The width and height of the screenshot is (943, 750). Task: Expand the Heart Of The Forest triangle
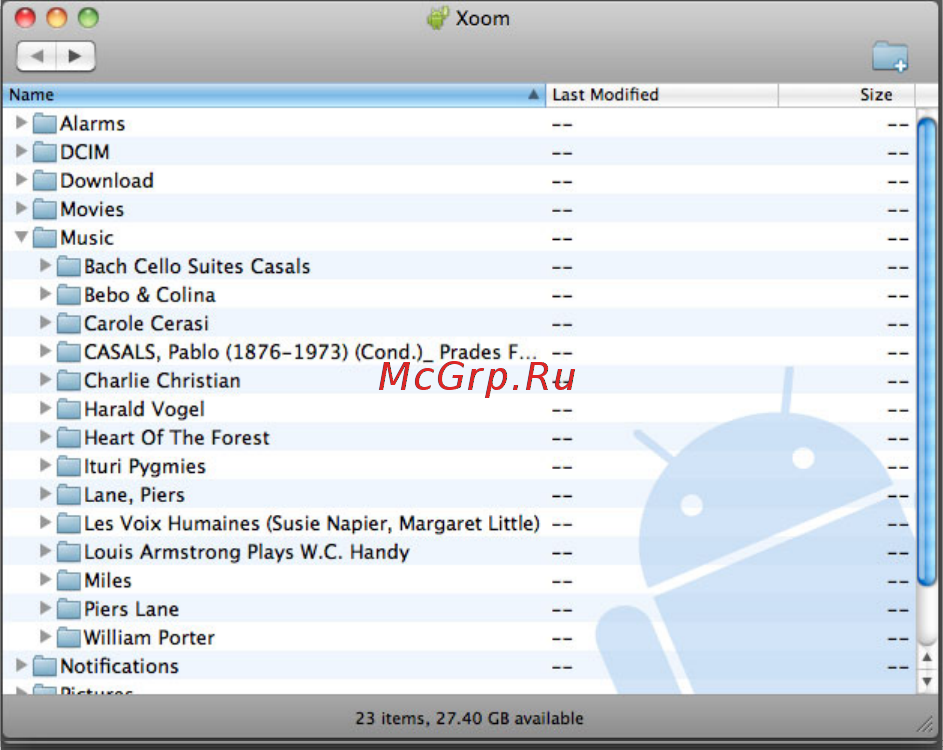coord(45,436)
